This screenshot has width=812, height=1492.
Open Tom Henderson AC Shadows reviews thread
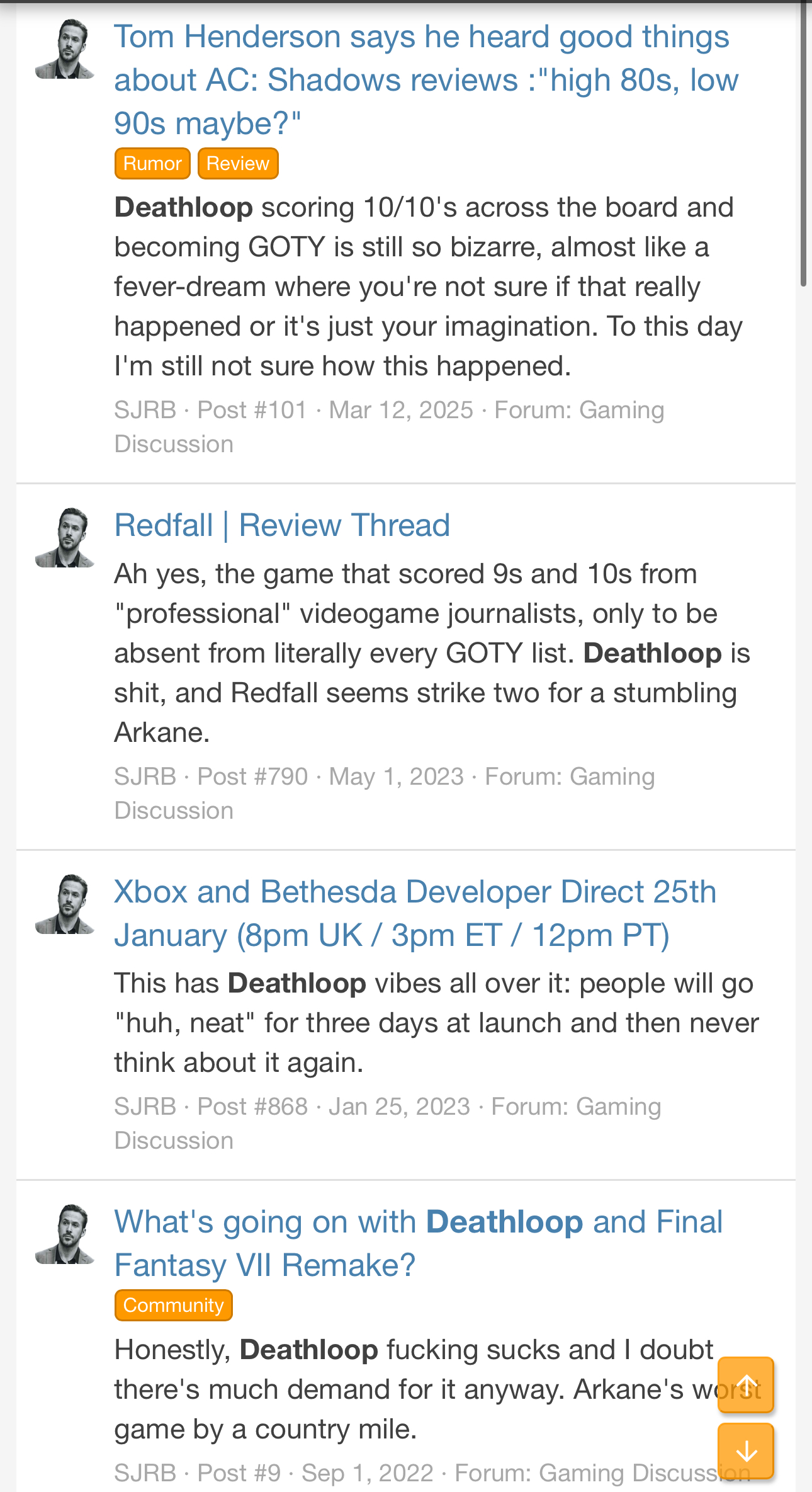426,80
